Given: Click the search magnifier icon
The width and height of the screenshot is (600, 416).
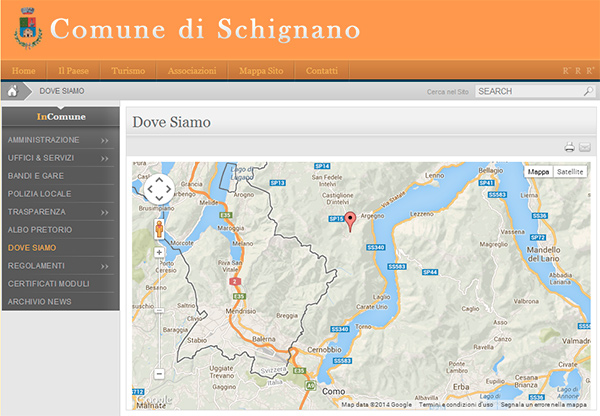Looking at the screenshot, I should tap(588, 91).
